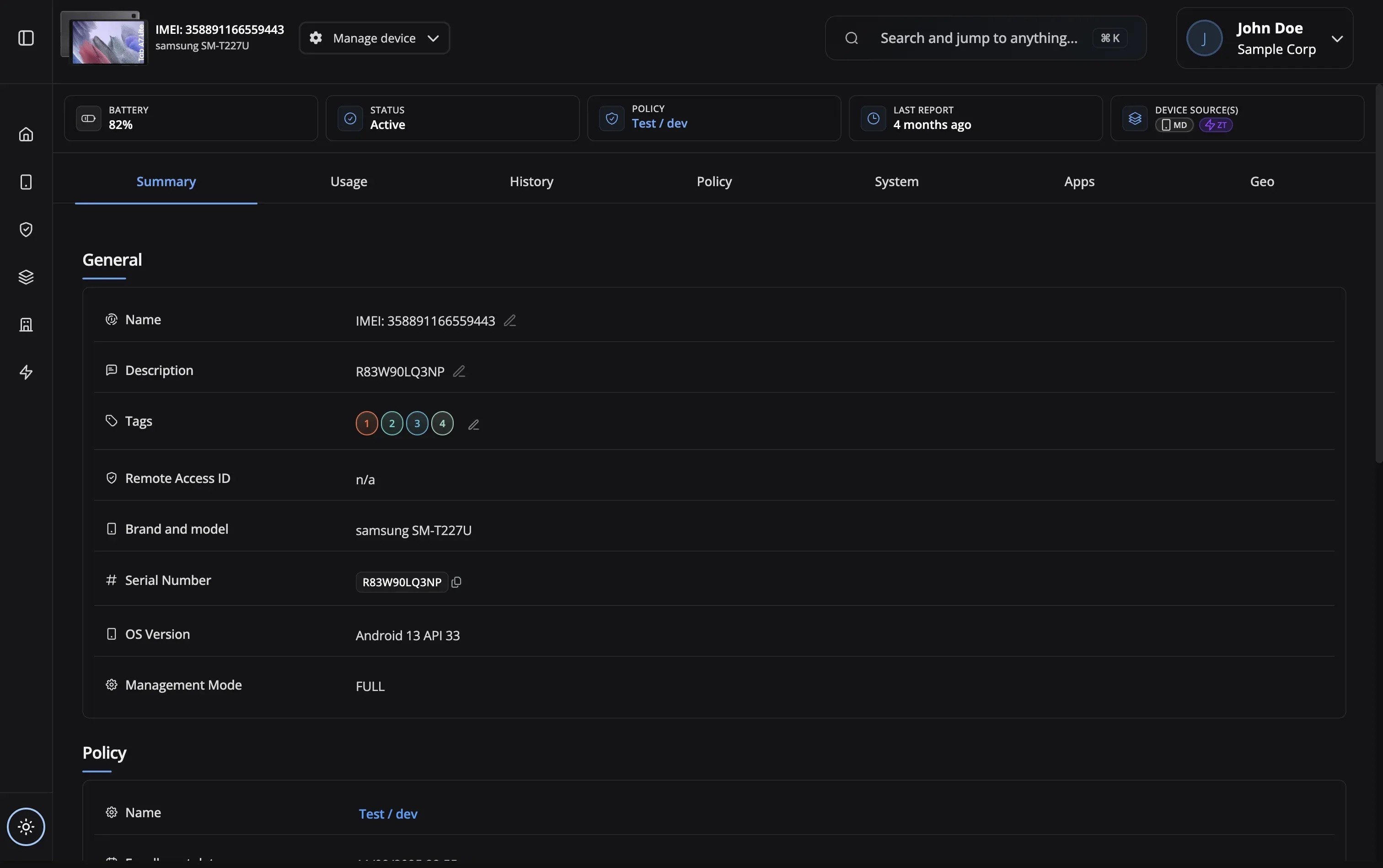This screenshot has height=868, width=1383.
Task: Open the Security shield section in sidebar
Action: (26, 229)
